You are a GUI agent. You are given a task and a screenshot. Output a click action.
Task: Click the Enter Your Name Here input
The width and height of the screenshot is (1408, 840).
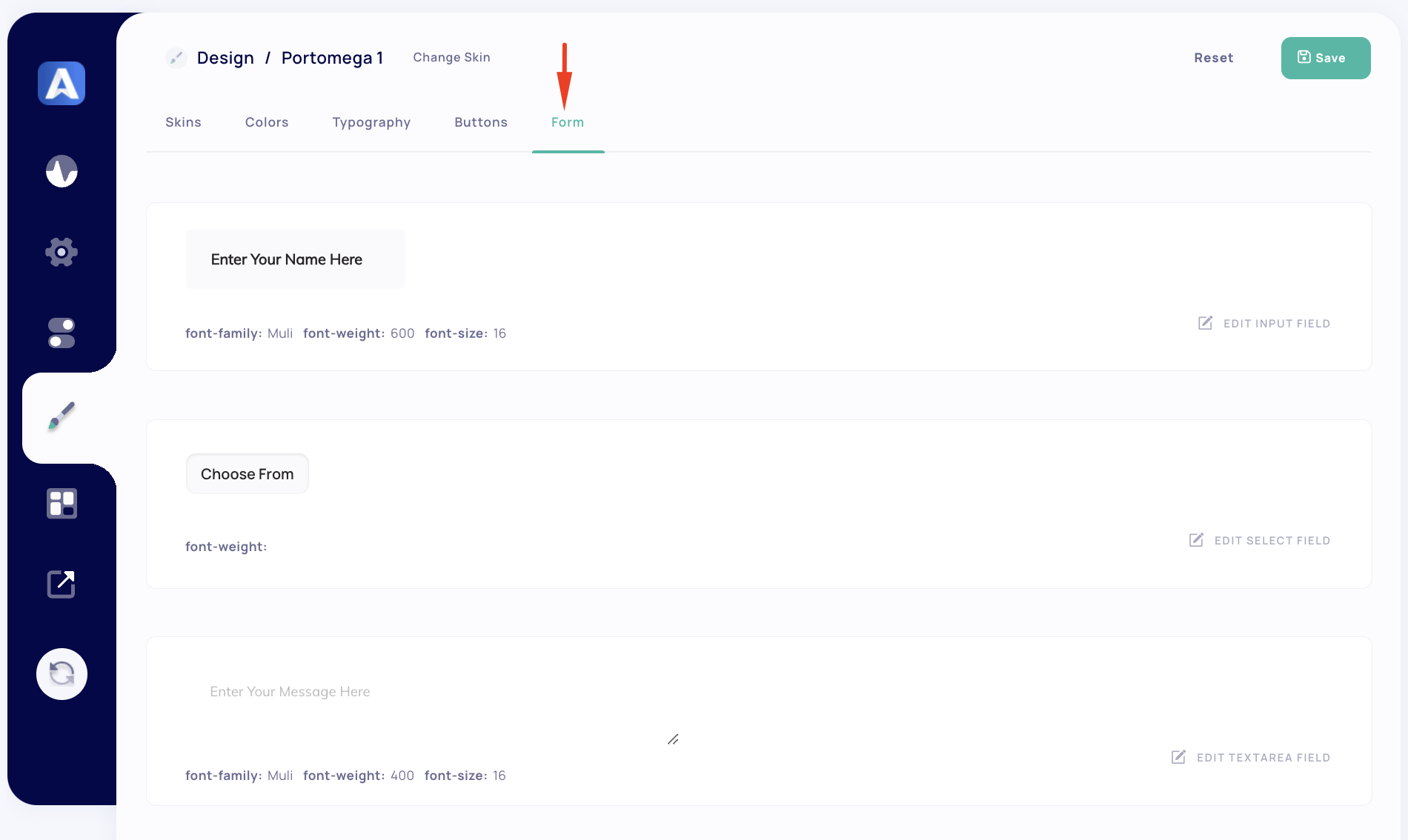coord(295,259)
